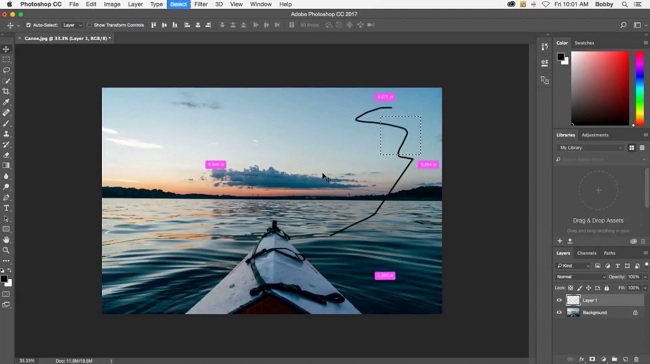
Task: Select the Zoom tool
Action: pyautogui.click(x=6, y=250)
